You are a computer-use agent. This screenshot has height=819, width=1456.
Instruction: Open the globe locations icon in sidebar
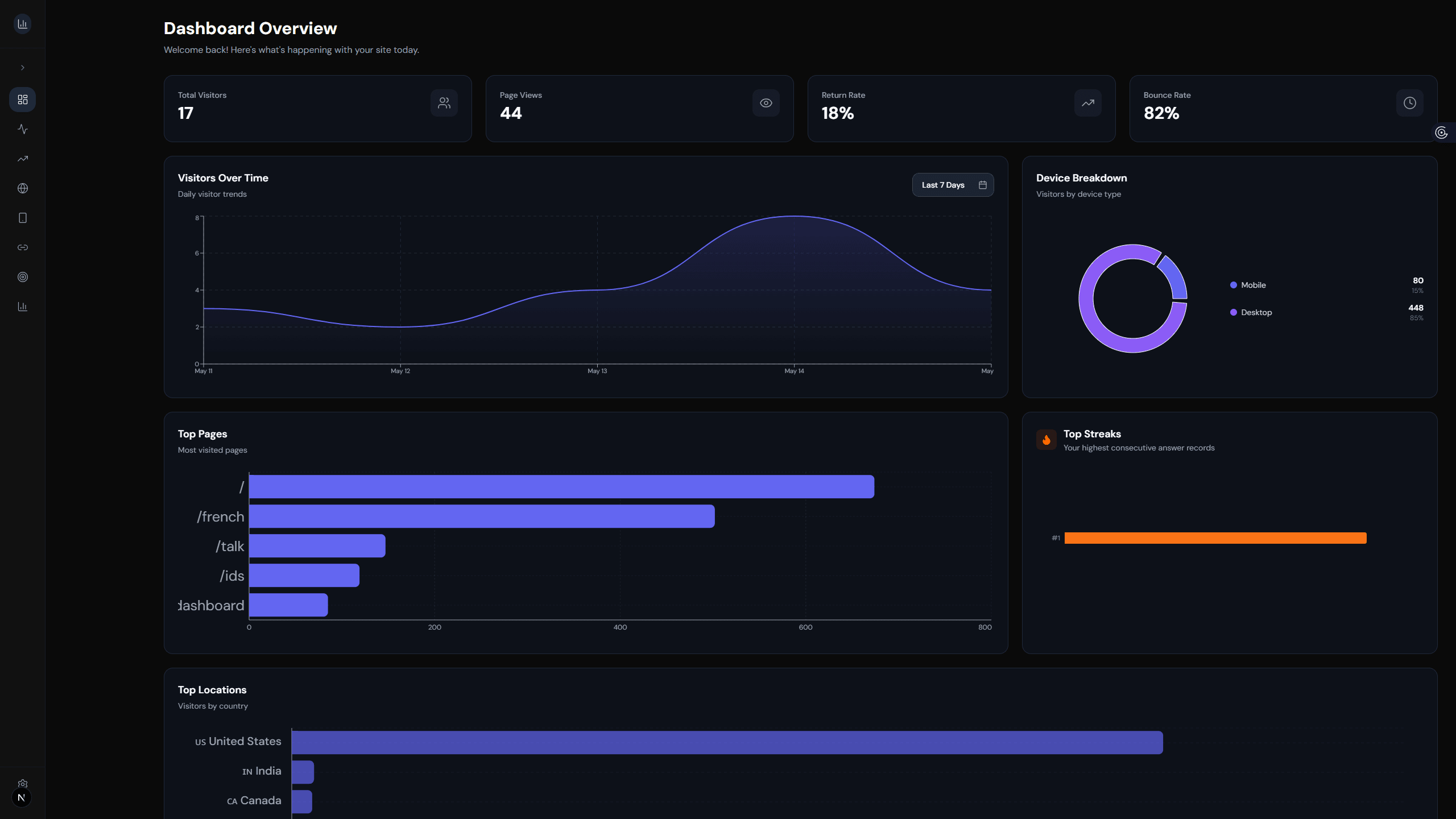23,188
